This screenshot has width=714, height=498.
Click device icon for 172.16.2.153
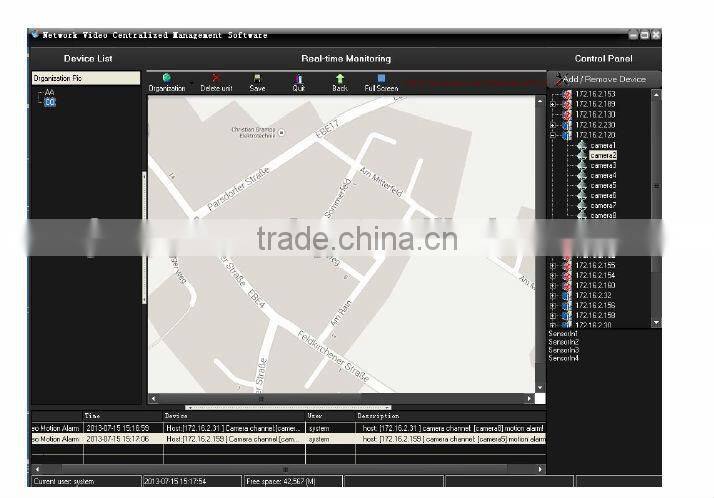(x=566, y=95)
